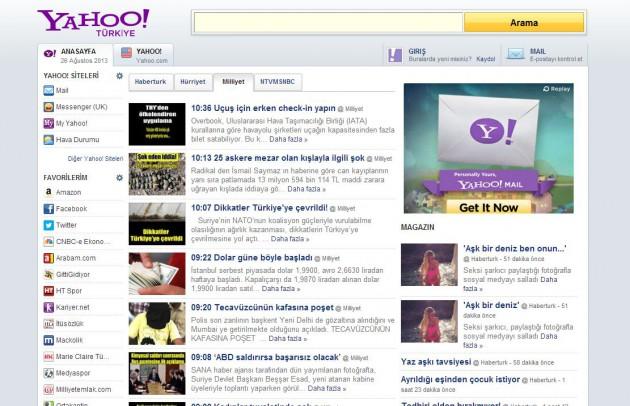Click the Facebook icon in favorites
The image size is (630, 406).
pyautogui.click(x=48, y=209)
